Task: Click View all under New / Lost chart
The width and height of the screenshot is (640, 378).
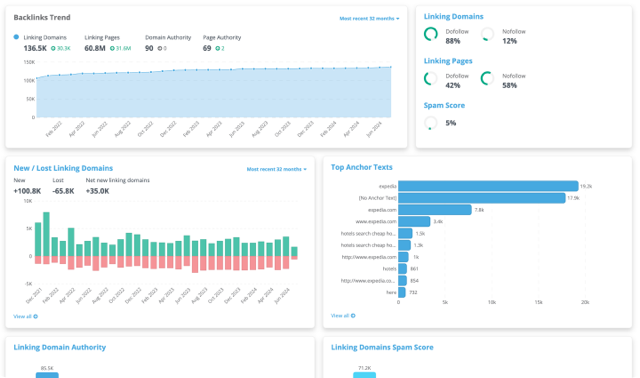Action: tap(25, 316)
